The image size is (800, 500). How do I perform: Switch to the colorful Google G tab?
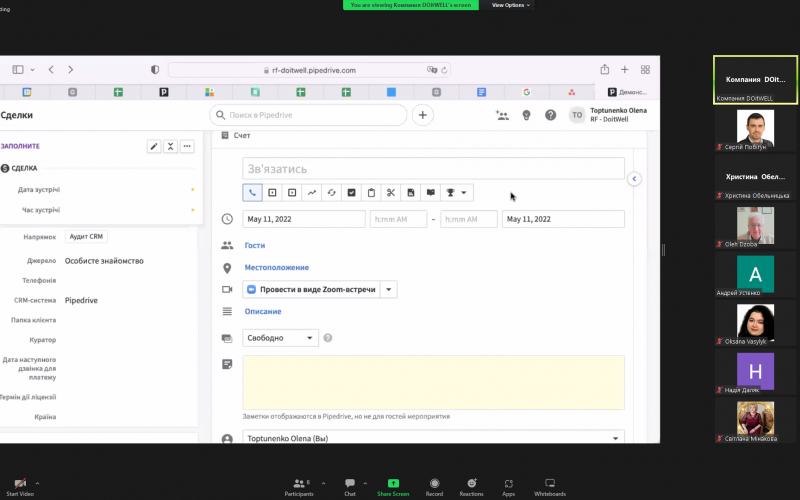click(x=527, y=92)
